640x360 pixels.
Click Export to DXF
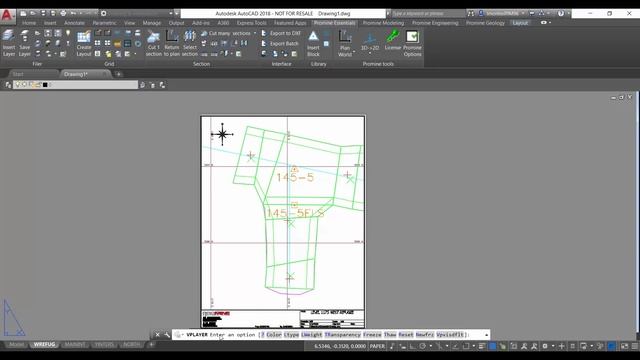point(281,33)
